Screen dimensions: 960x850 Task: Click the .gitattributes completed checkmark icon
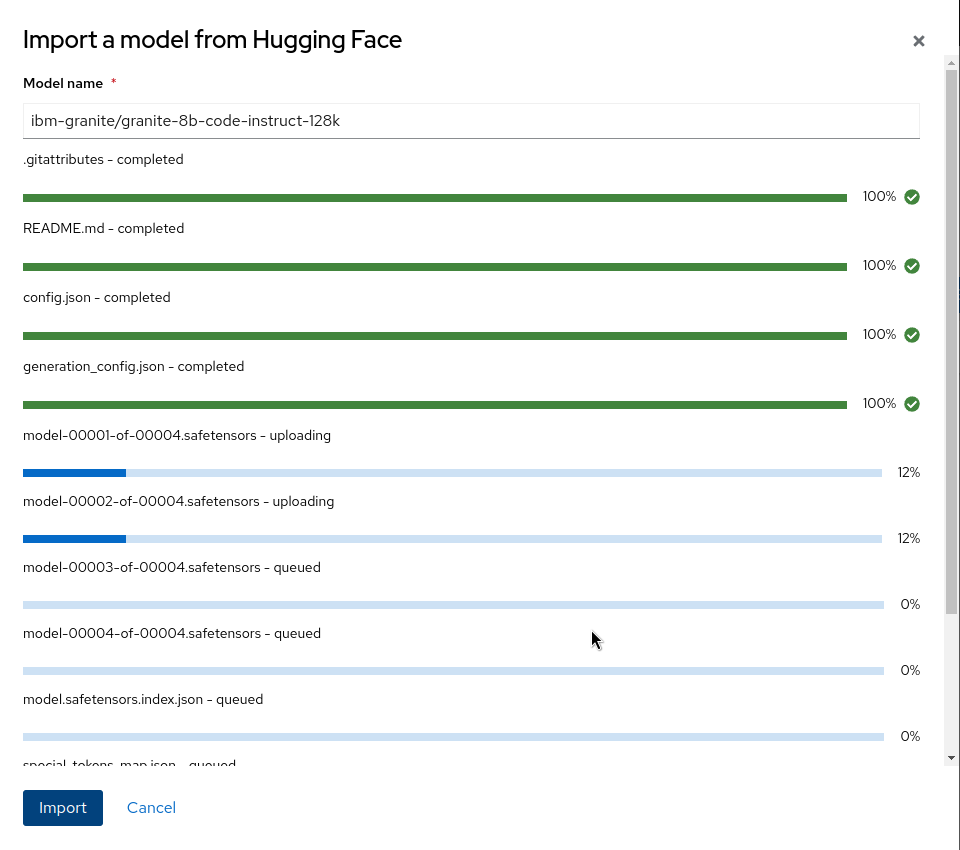coord(912,197)
